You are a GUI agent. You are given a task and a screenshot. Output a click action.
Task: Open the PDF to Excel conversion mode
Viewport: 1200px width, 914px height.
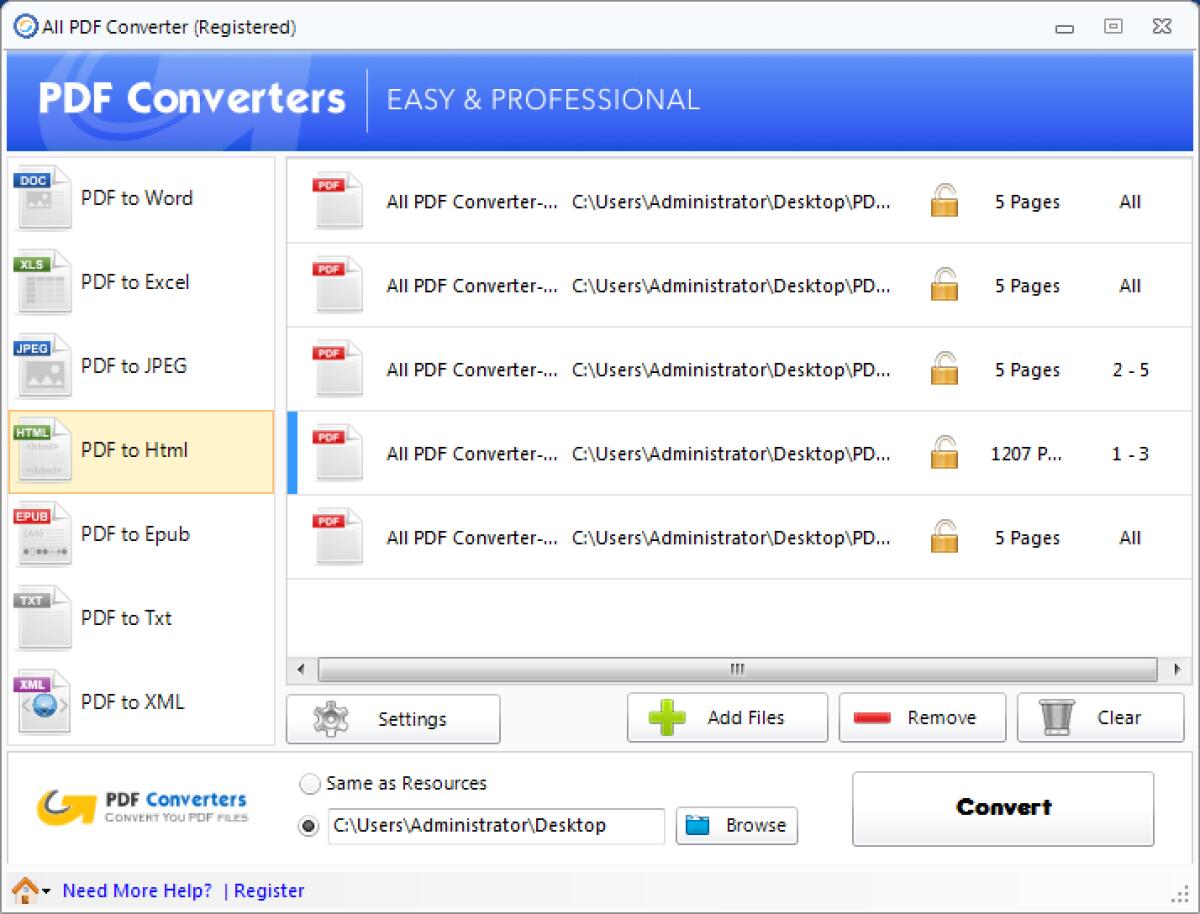click(x=42, y=281)
